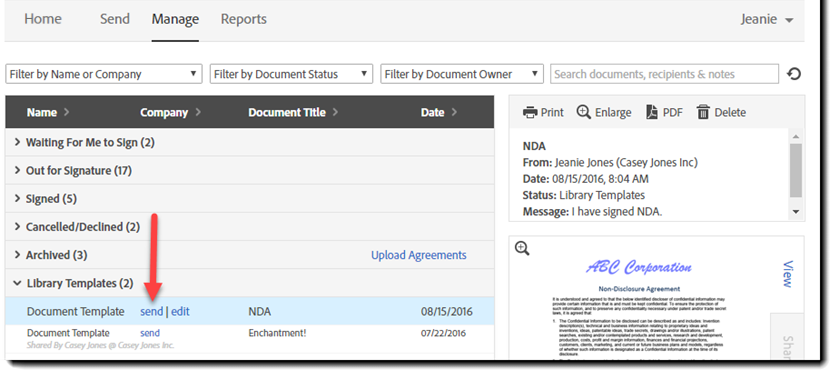Go to the Send tab

(115, 19)
